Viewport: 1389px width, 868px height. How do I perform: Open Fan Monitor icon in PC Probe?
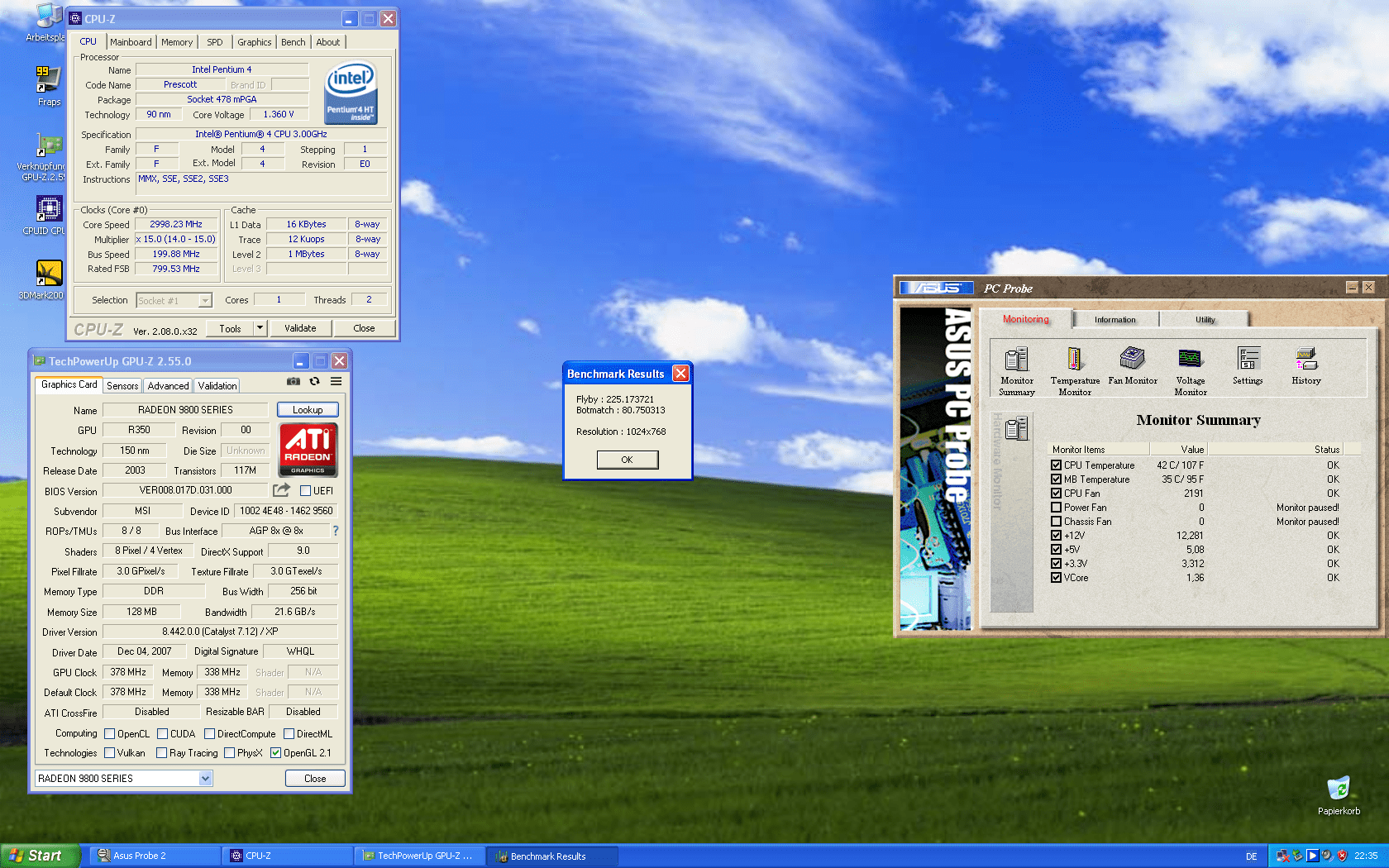click(1132, 365)
